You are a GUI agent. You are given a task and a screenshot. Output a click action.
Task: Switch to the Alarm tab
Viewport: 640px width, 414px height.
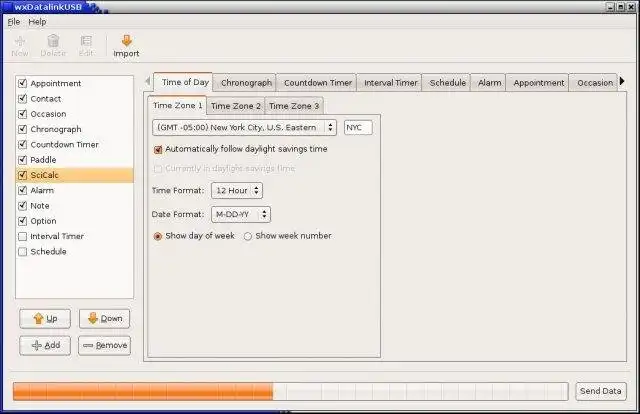coord(489,82)
